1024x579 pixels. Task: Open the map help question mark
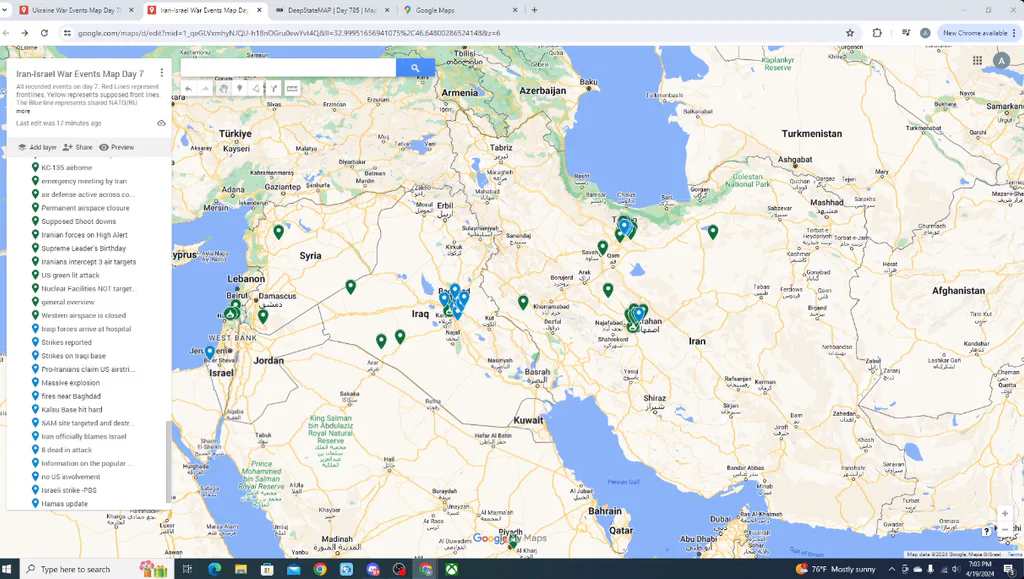coord(987,531)
